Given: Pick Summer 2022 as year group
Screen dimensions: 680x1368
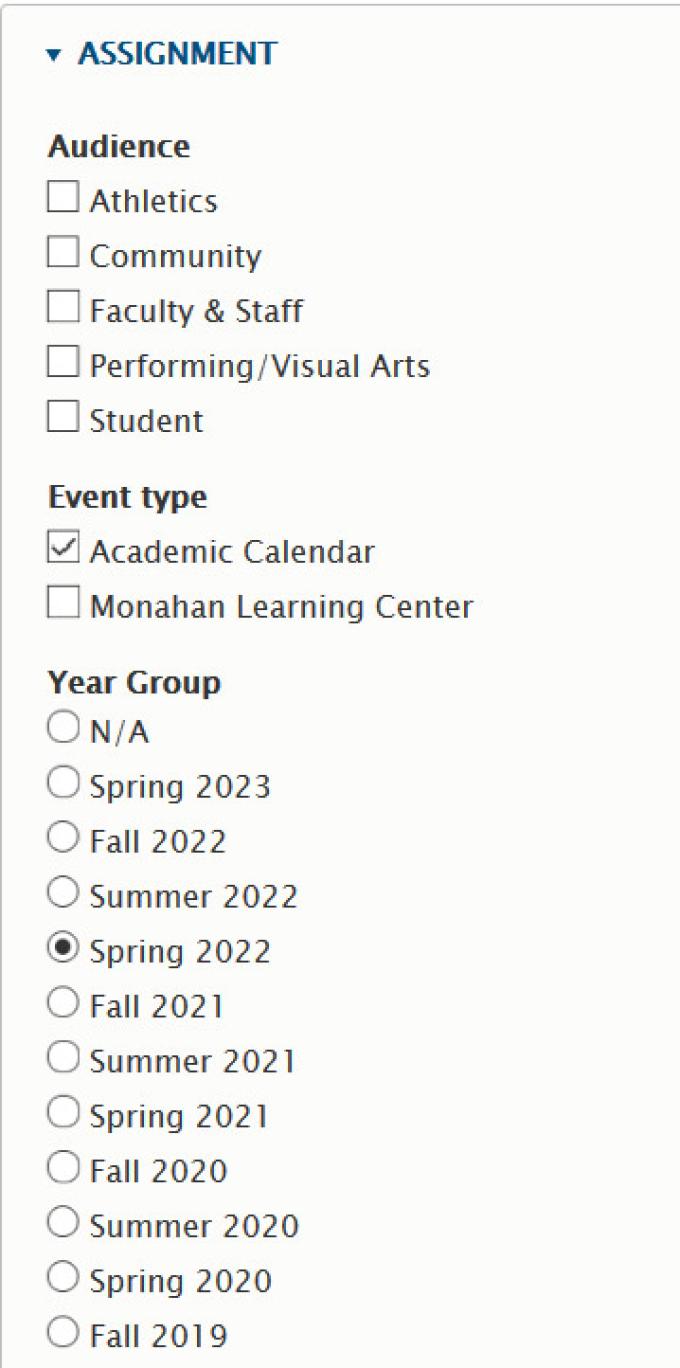Looking at the screenshot, I should (x=62, y=895).
